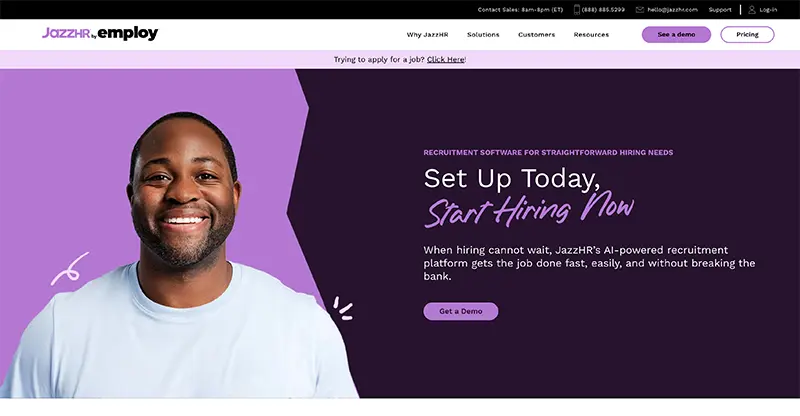Open the Why JazzHR menu
Screen dimensions: 800x416
tap(427, 35)
